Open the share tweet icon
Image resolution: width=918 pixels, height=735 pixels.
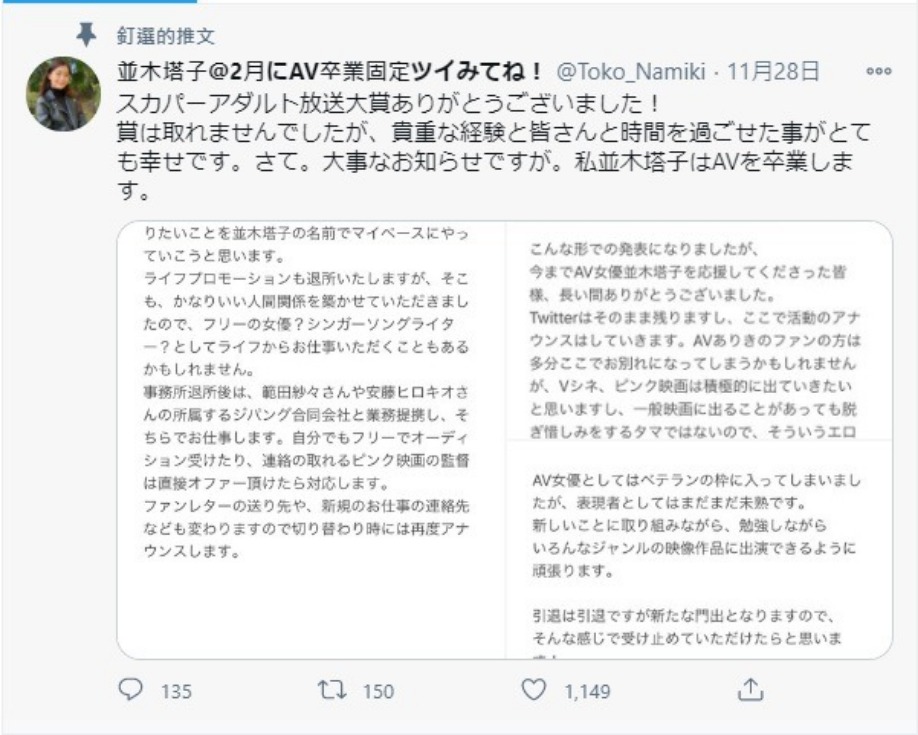tap(750, 690)
